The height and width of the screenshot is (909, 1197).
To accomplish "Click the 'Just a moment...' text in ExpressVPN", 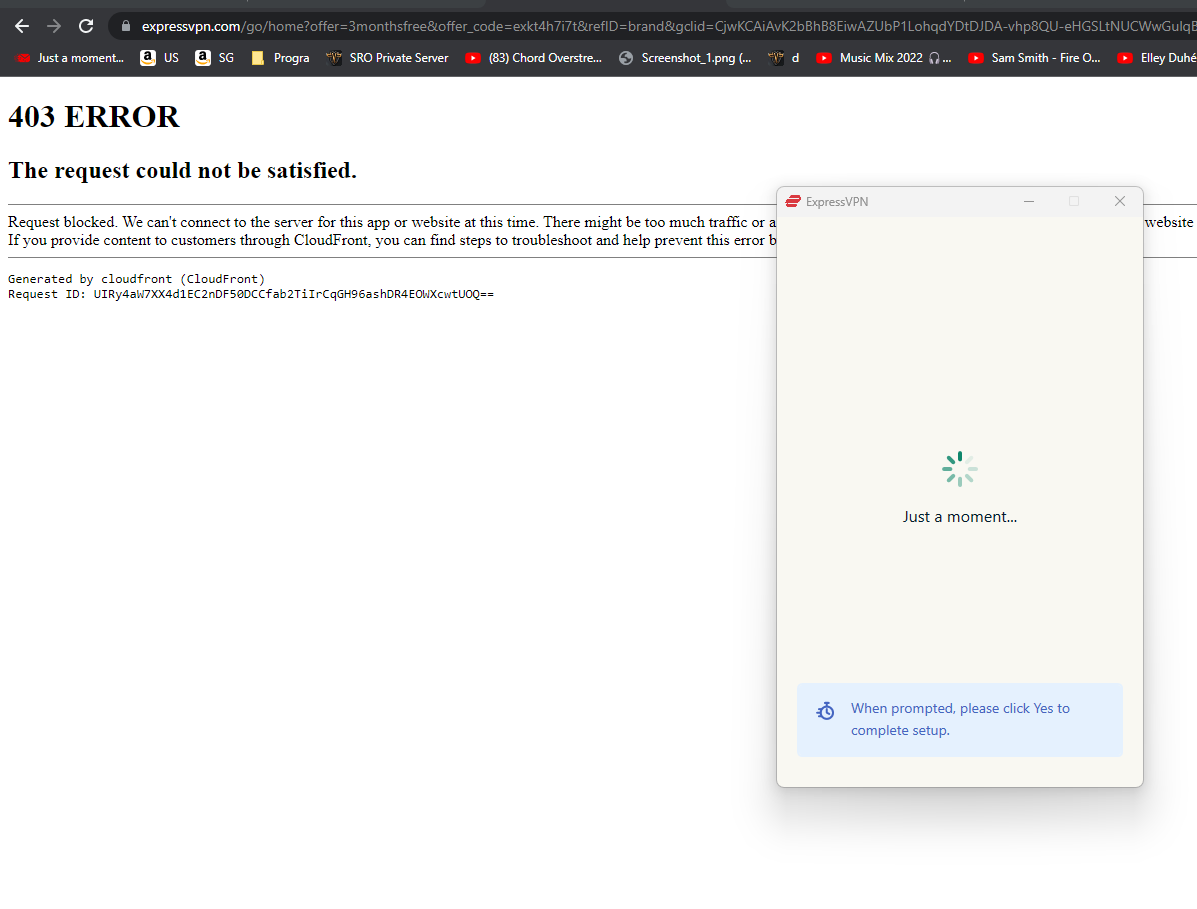I will tap(960, 517).
